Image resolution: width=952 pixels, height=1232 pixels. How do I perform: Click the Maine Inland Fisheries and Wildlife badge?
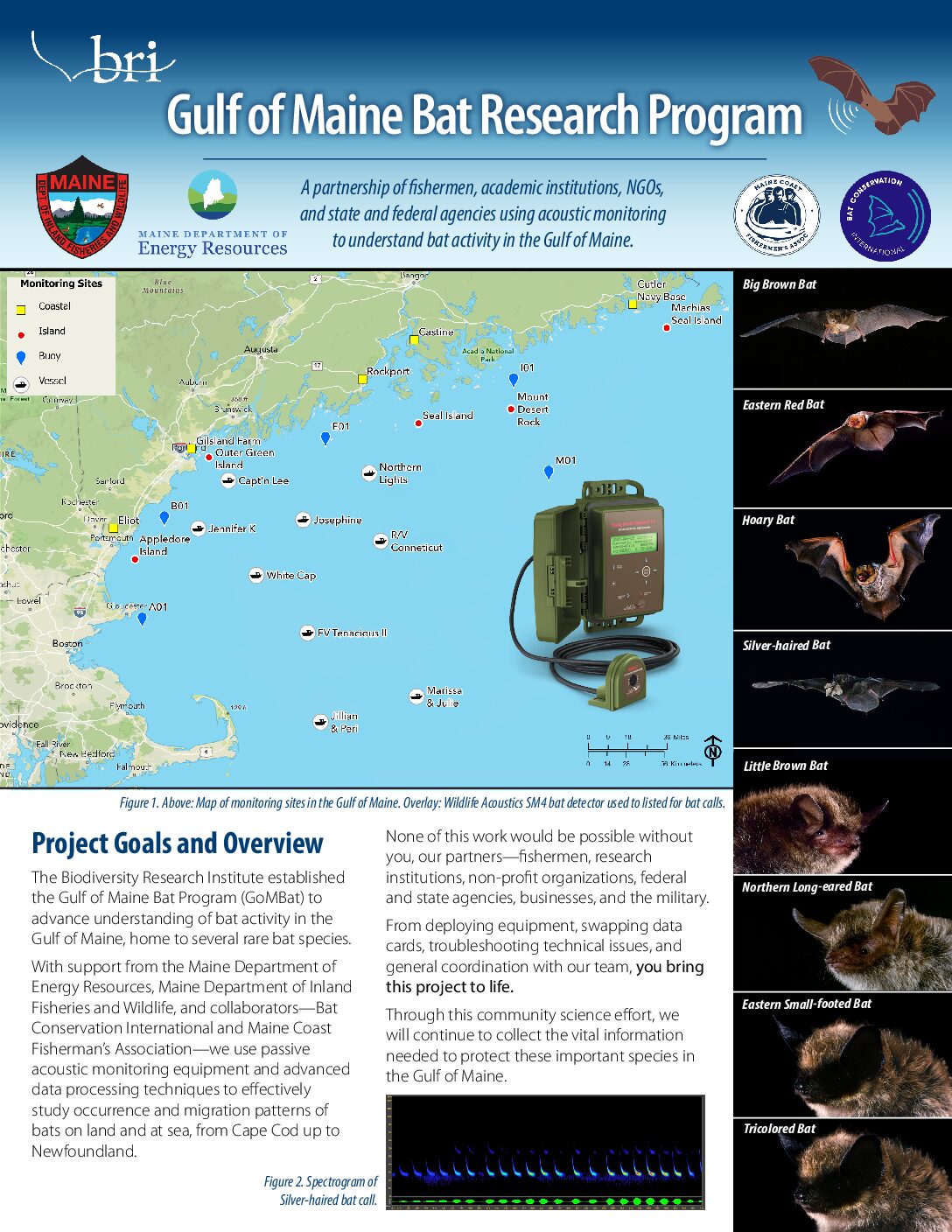[82, 208]
